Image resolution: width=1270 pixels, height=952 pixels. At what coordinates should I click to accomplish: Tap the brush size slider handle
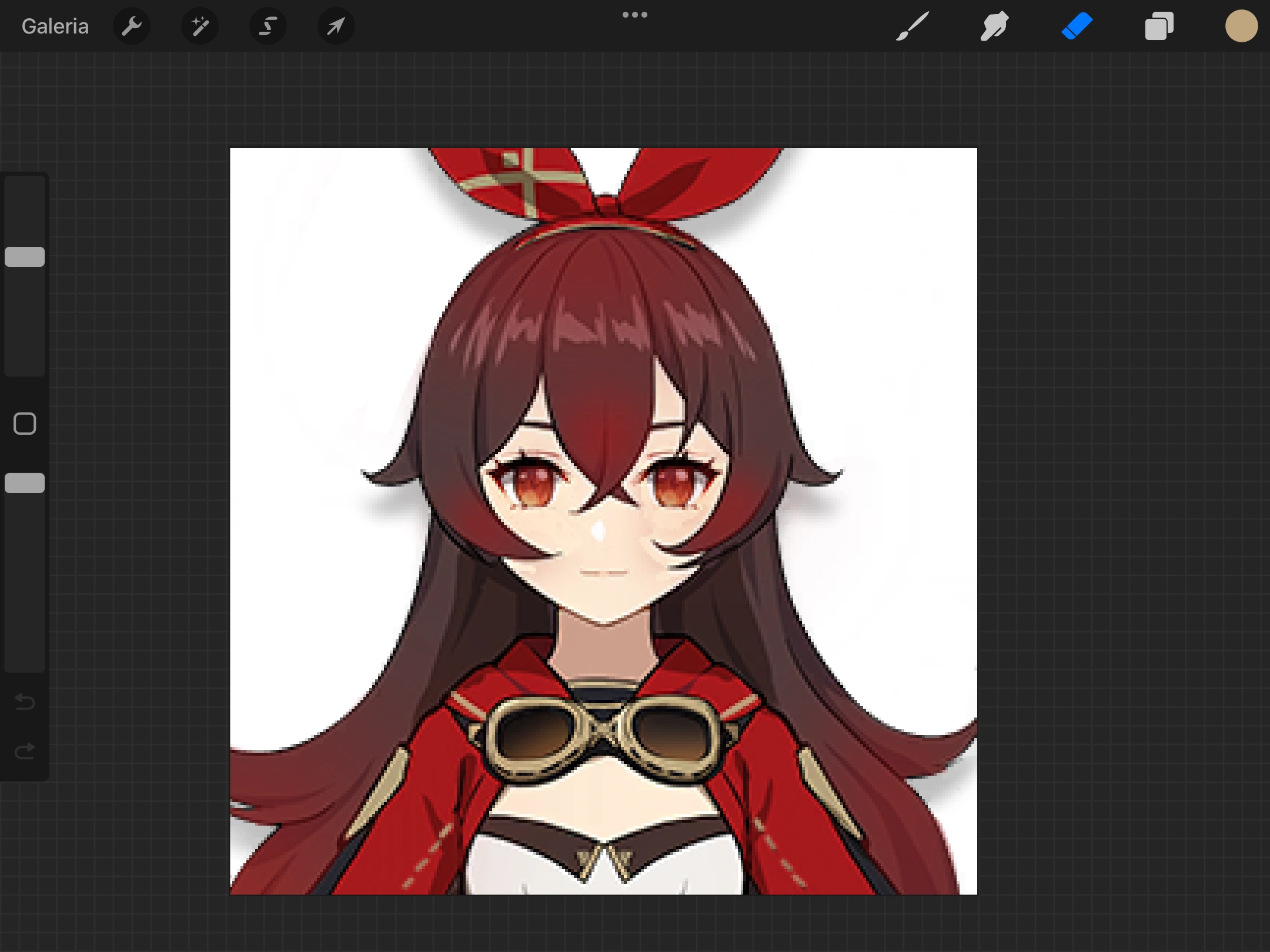click(x=25, y=257)
